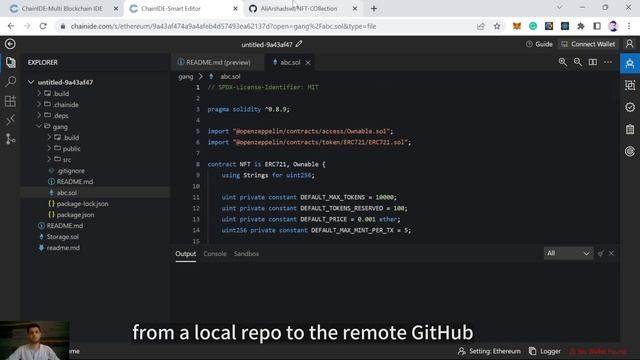
Task: Open editor more actions ellipsis
Action: [x=608, y=62]
